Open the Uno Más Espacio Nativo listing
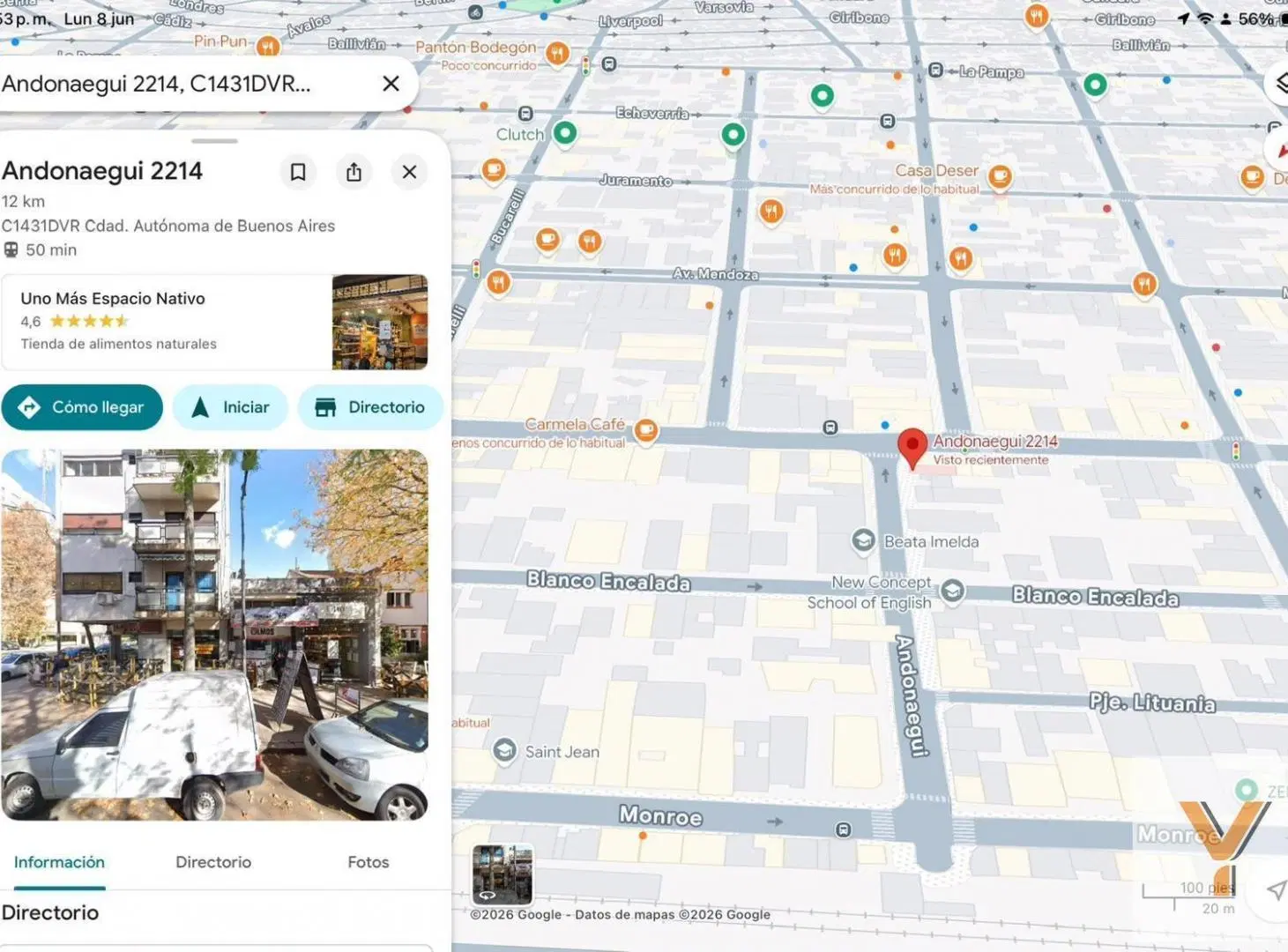1288x952 pixels. pos(215,322)
